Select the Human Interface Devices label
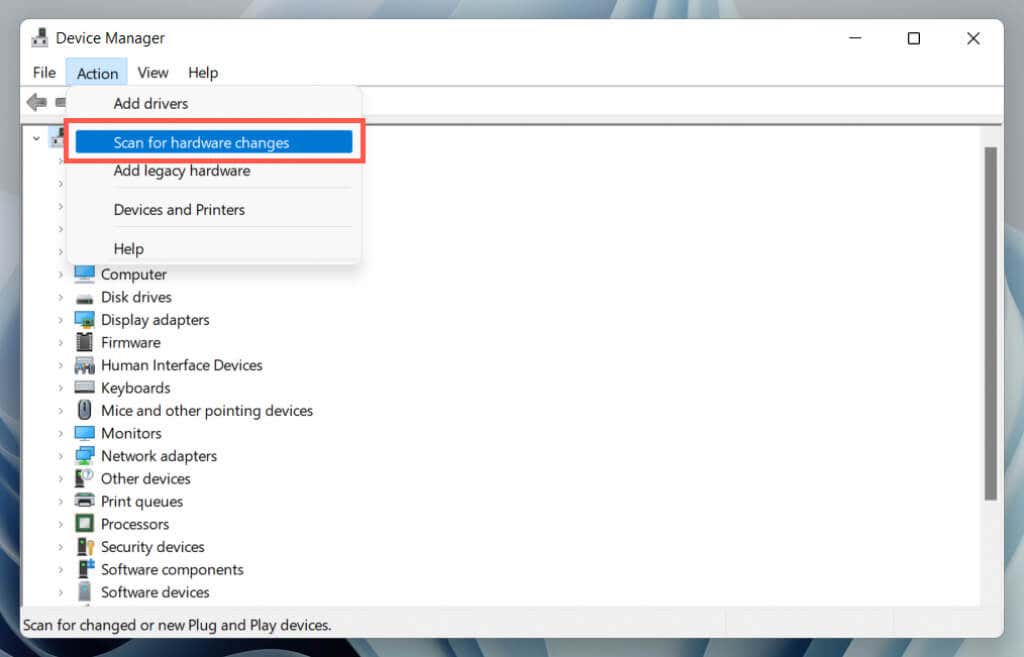The height and width of the screenshot is (657, 1024). tap(182, 365)
